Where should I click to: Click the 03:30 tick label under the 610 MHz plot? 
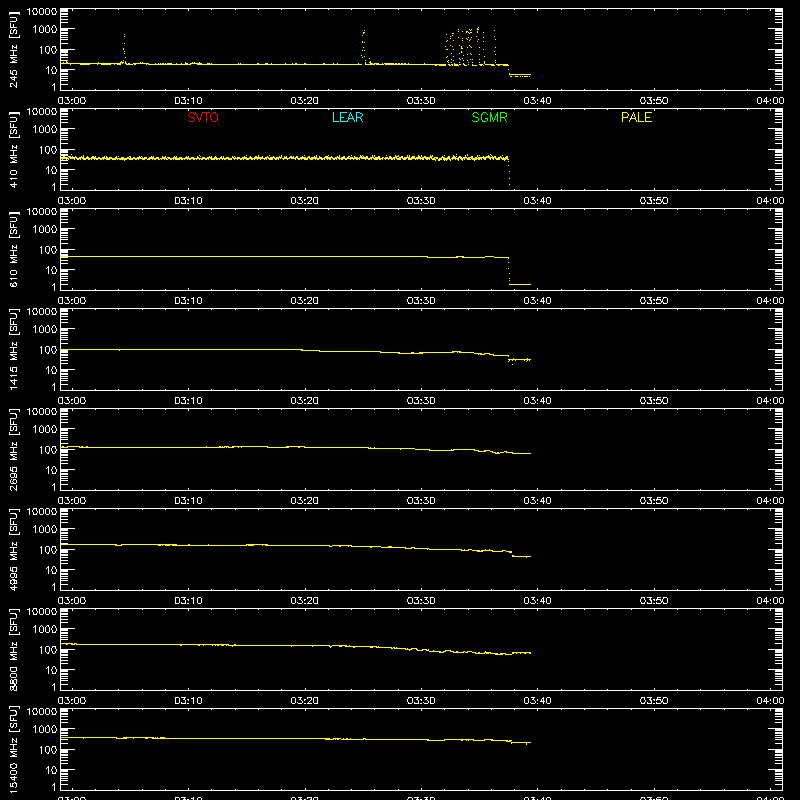click(421, 301)
